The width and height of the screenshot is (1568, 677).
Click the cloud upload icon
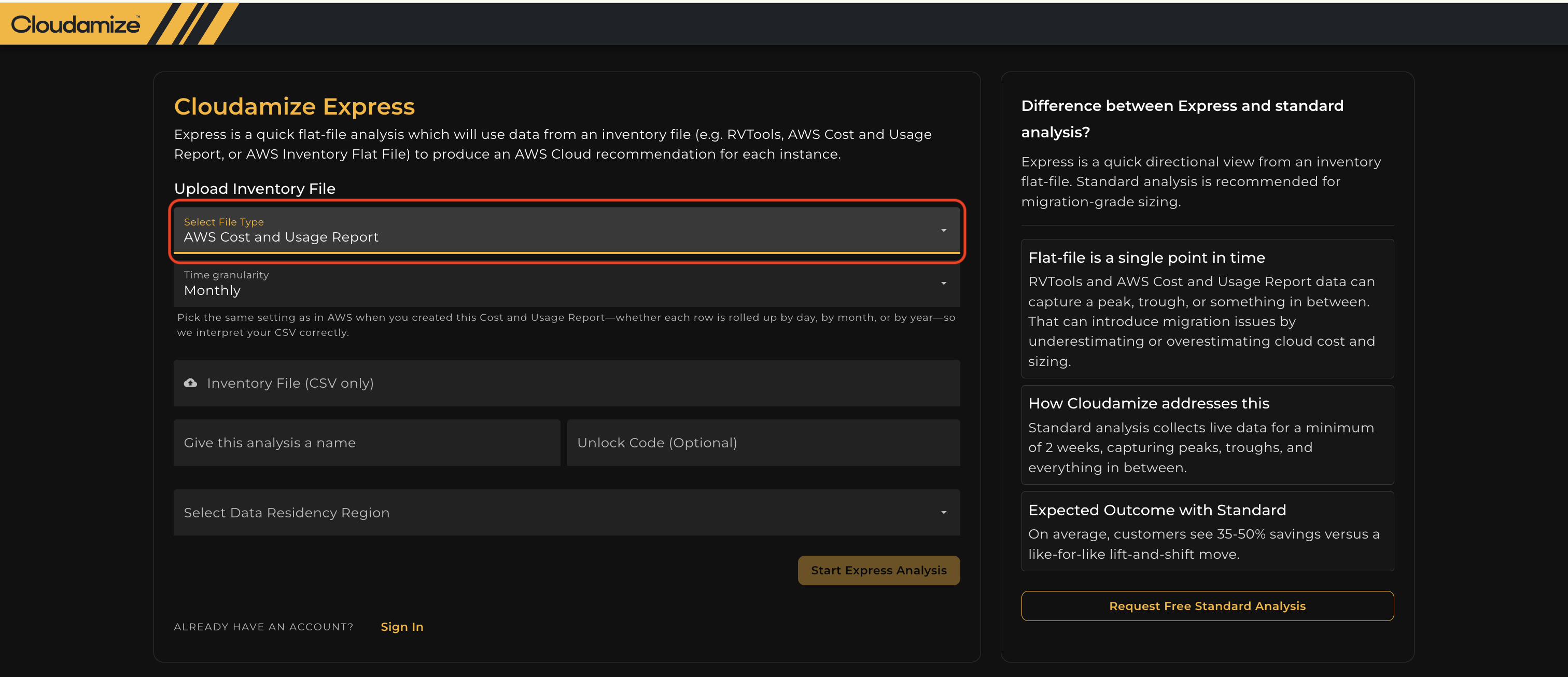[190, 383]
